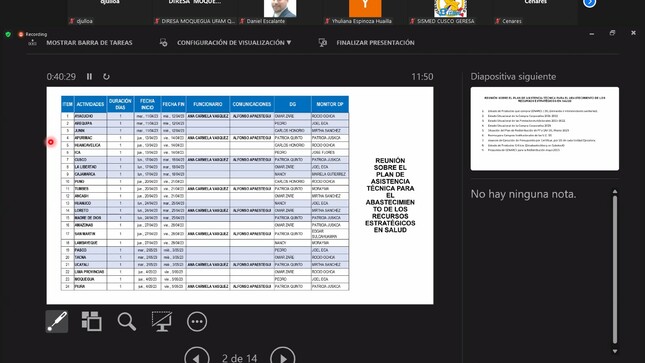Select the pen and laser pointer tool
645x363 pixels.
[57, 321]
